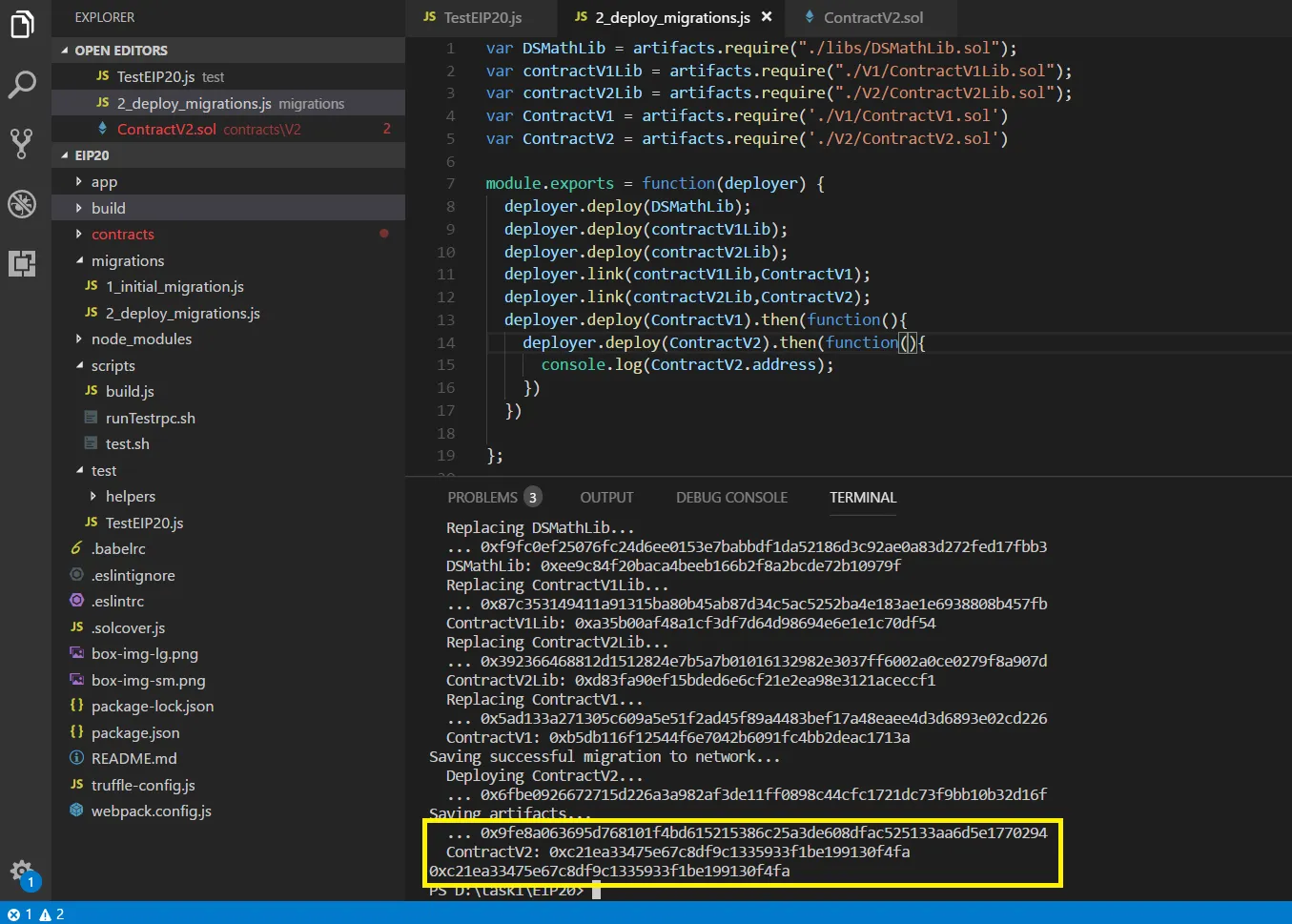Click the webpack icon beside webpack.config.js
This screenshot has width=1292, height=924.
click(76, 811)
